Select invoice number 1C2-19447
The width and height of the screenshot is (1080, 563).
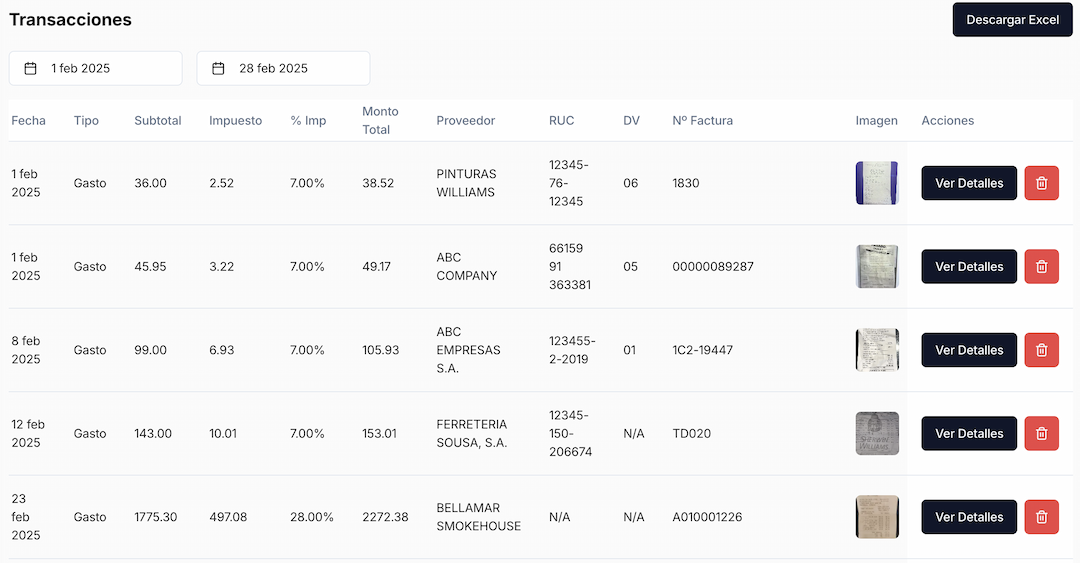(703, 350)
